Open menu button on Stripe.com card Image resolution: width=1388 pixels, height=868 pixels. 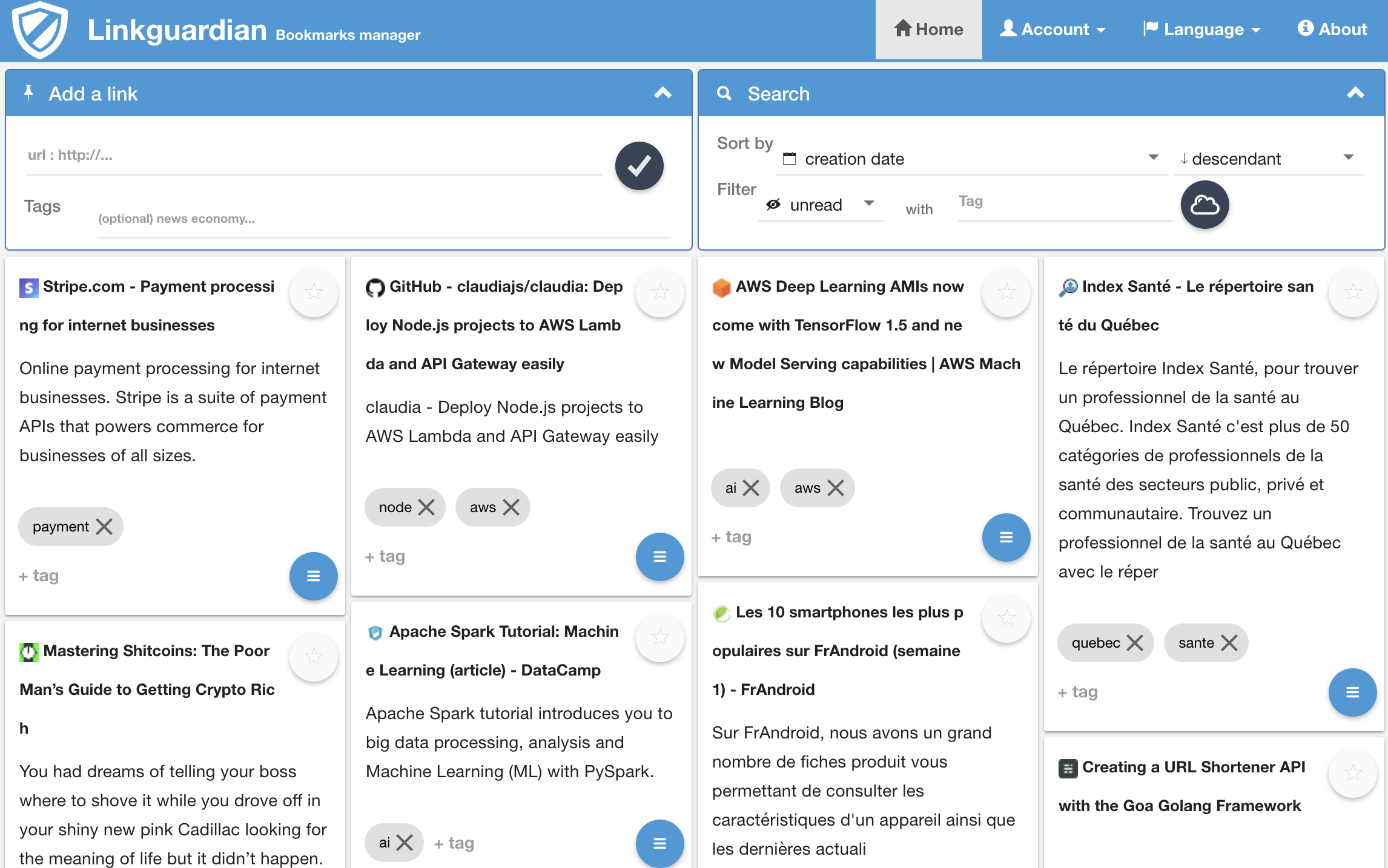313,576
